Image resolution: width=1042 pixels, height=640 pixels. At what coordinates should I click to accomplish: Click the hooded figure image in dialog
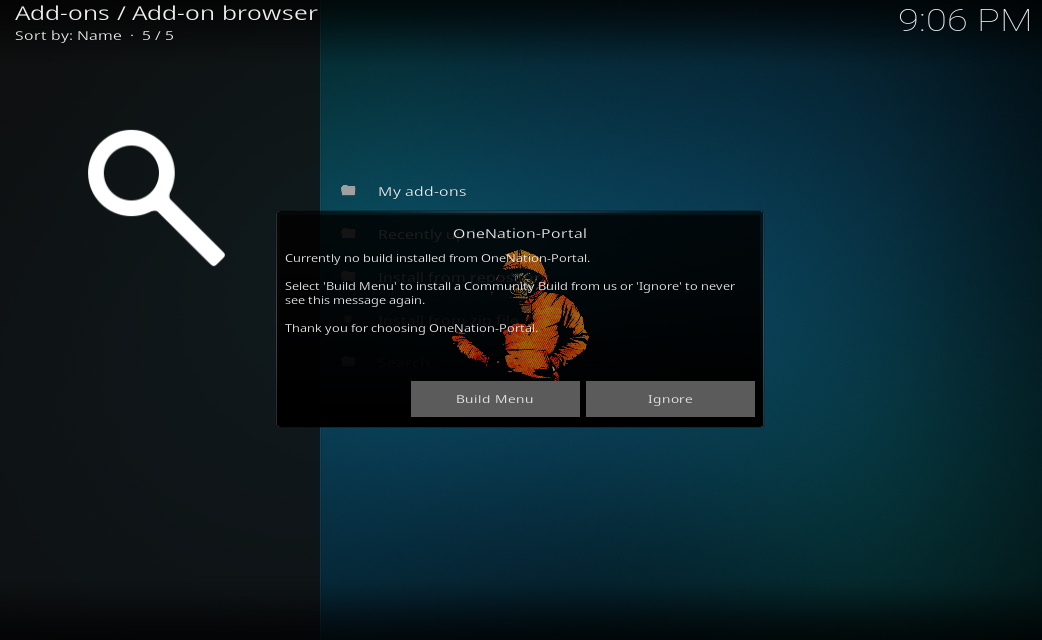(x=520, y=315)
